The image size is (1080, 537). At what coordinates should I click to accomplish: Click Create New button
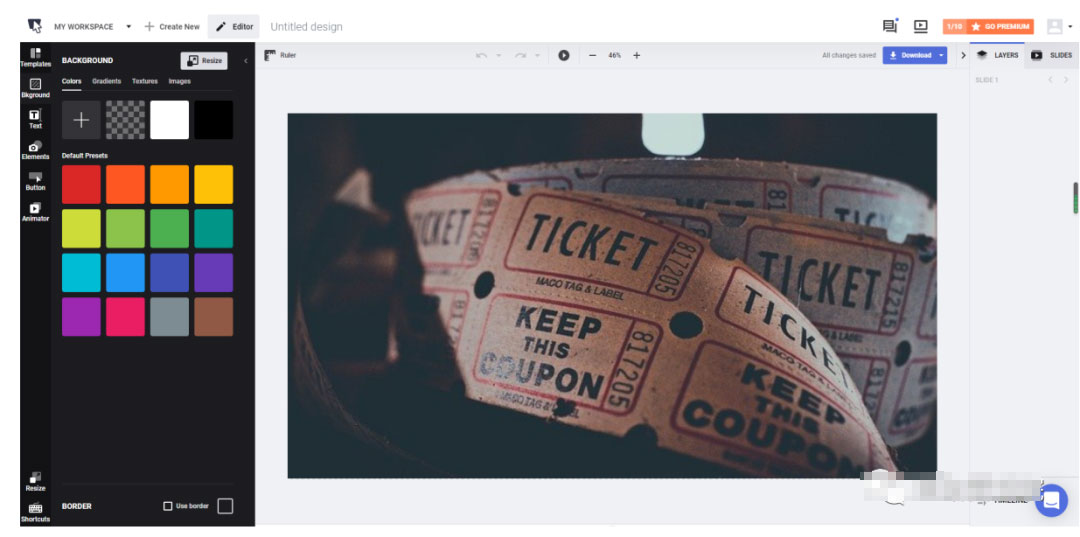coord(172,27)
